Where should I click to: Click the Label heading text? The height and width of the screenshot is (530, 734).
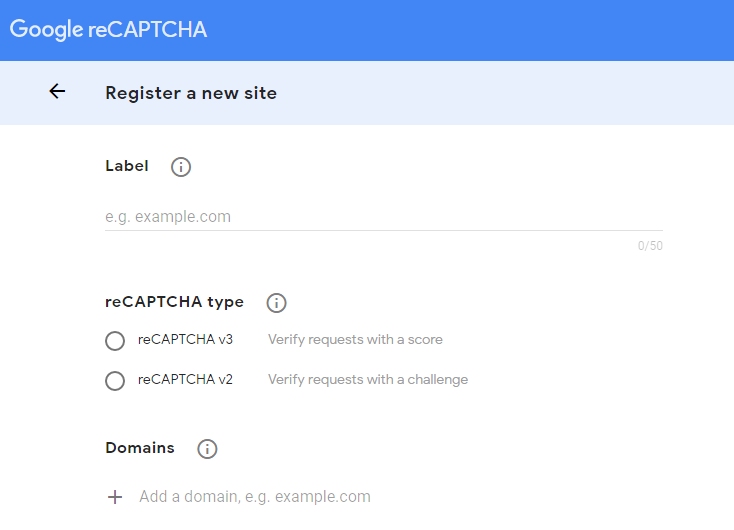click(127, 166)
